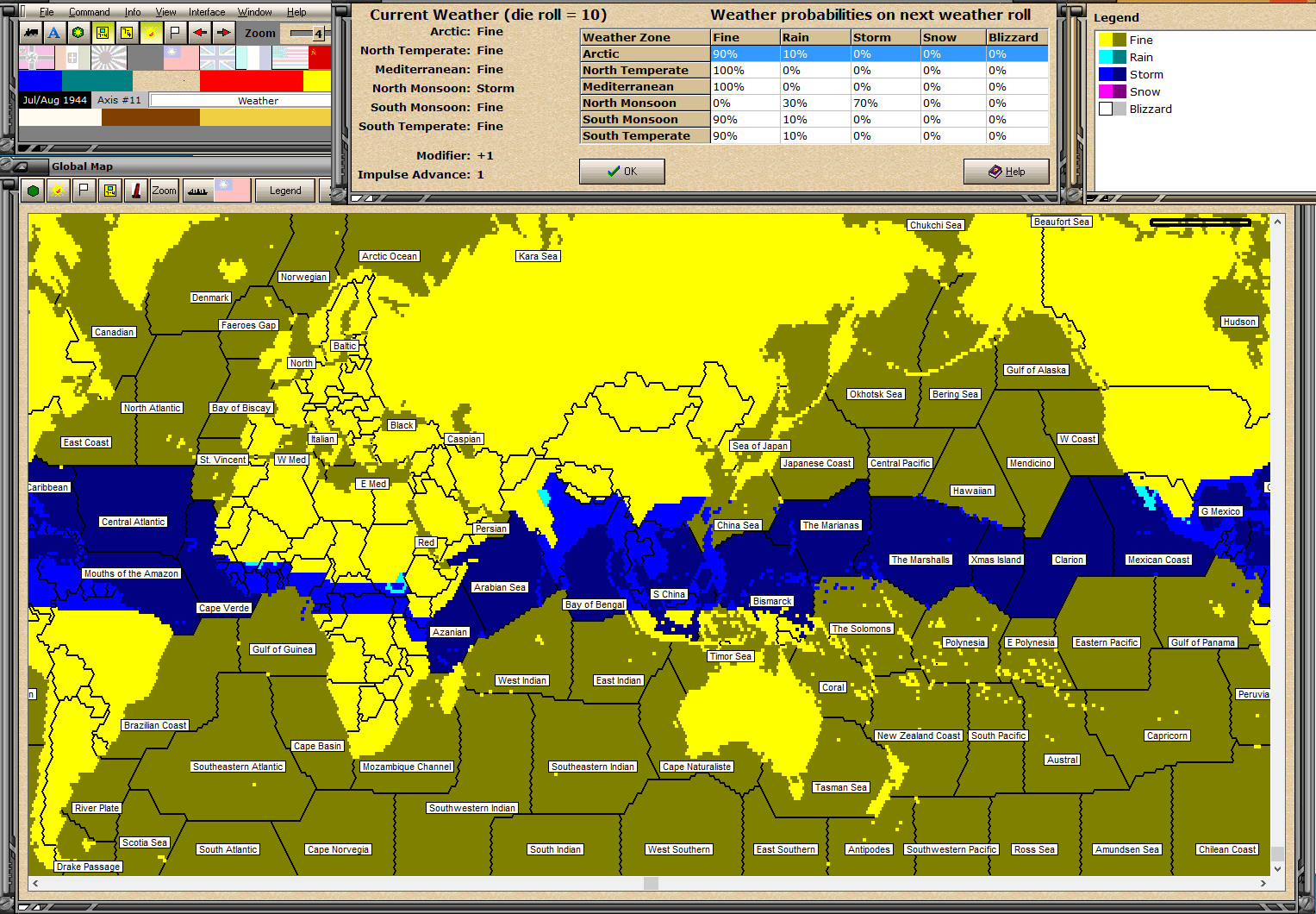Click the yellow unit counter icon on the Global Map toolbar

(110, 191)
